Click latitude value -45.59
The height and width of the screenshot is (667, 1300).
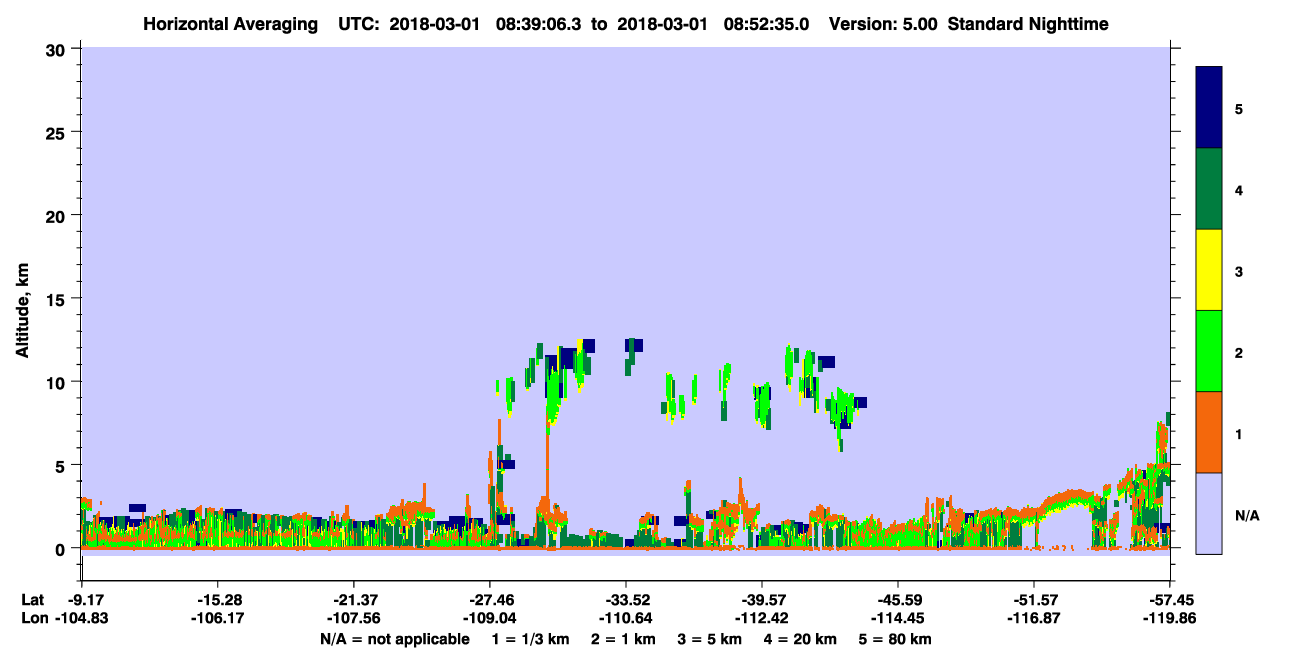point(898,600)
